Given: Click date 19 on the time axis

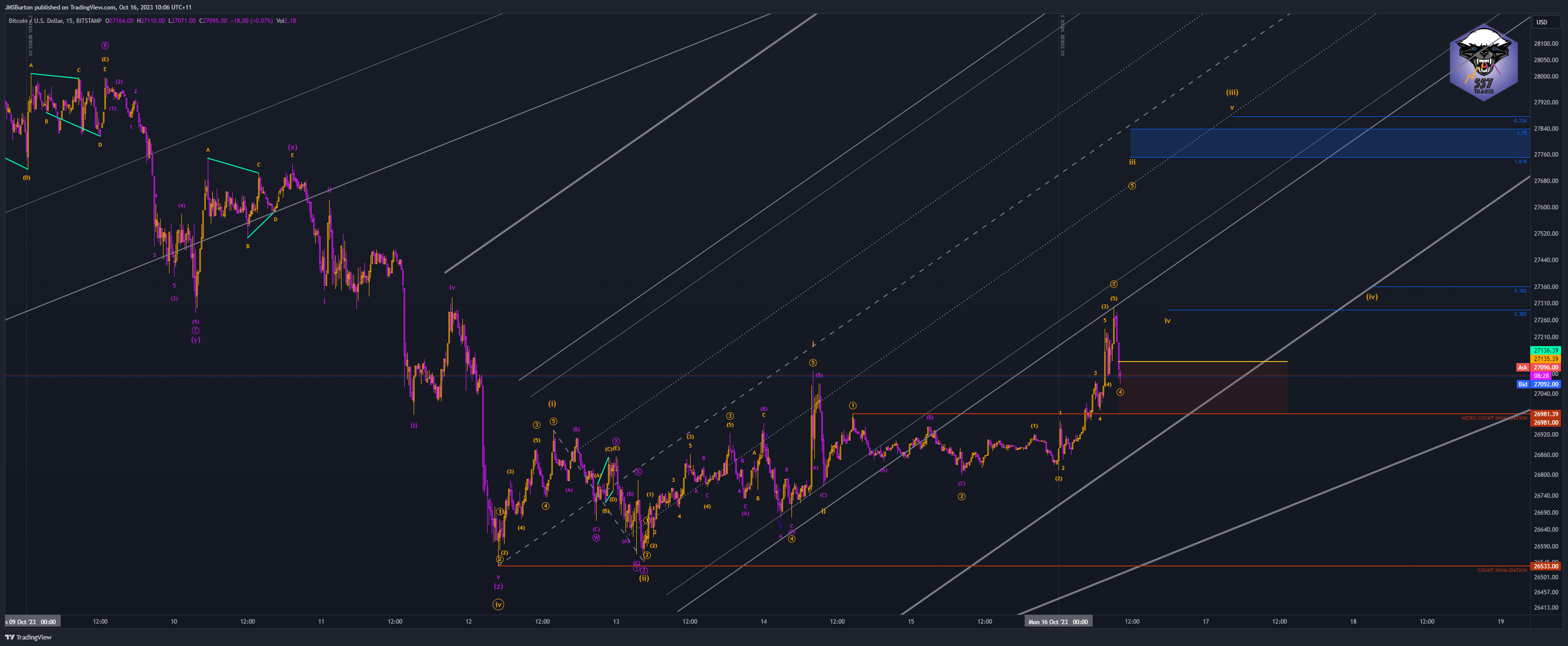Looking at the screenshot, I should tap(1500, 622).
